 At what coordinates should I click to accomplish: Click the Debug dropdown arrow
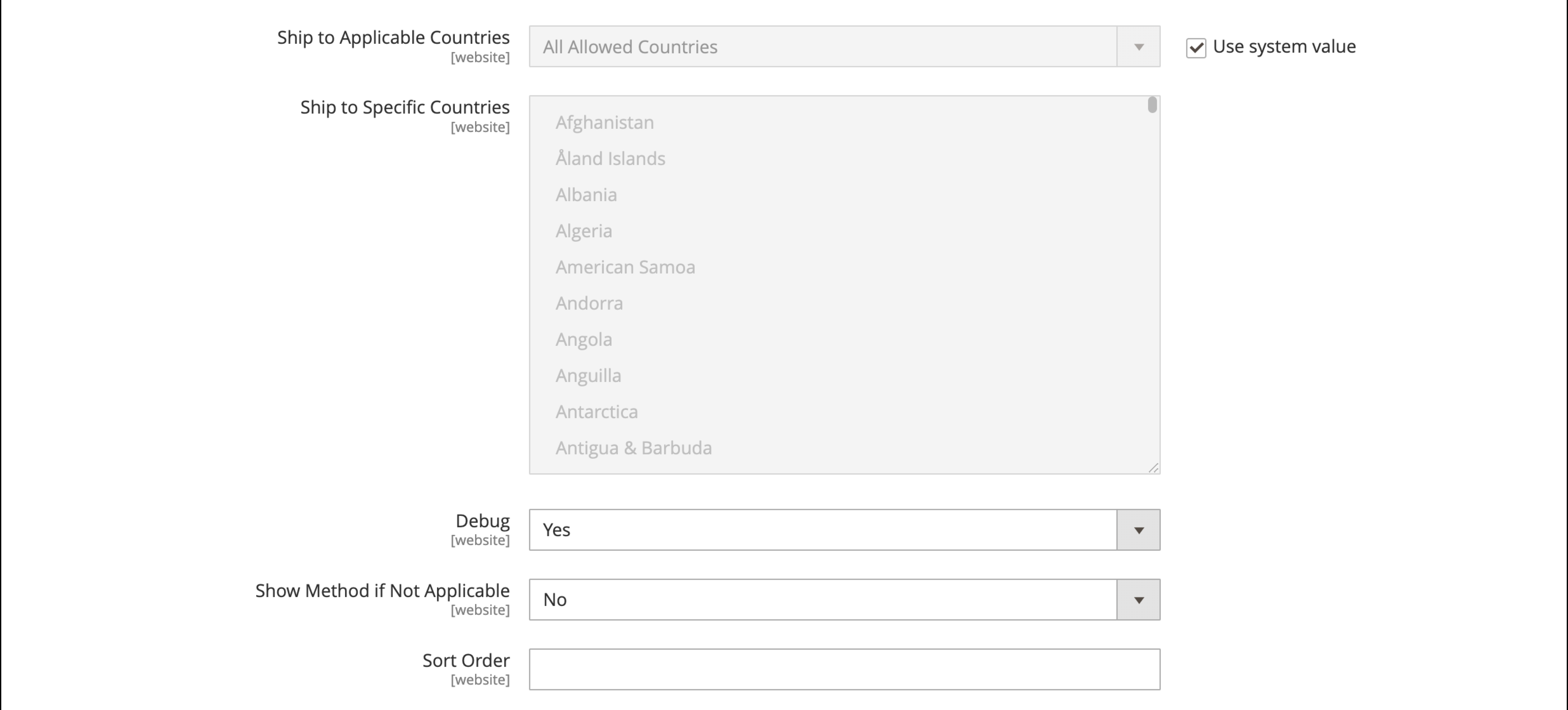point(1138,530)
